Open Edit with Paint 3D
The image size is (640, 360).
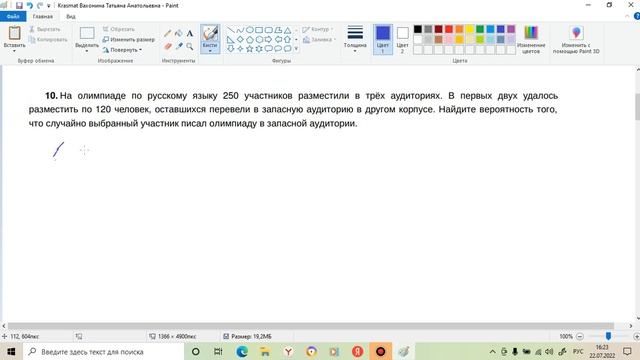(x=576, y=39)
